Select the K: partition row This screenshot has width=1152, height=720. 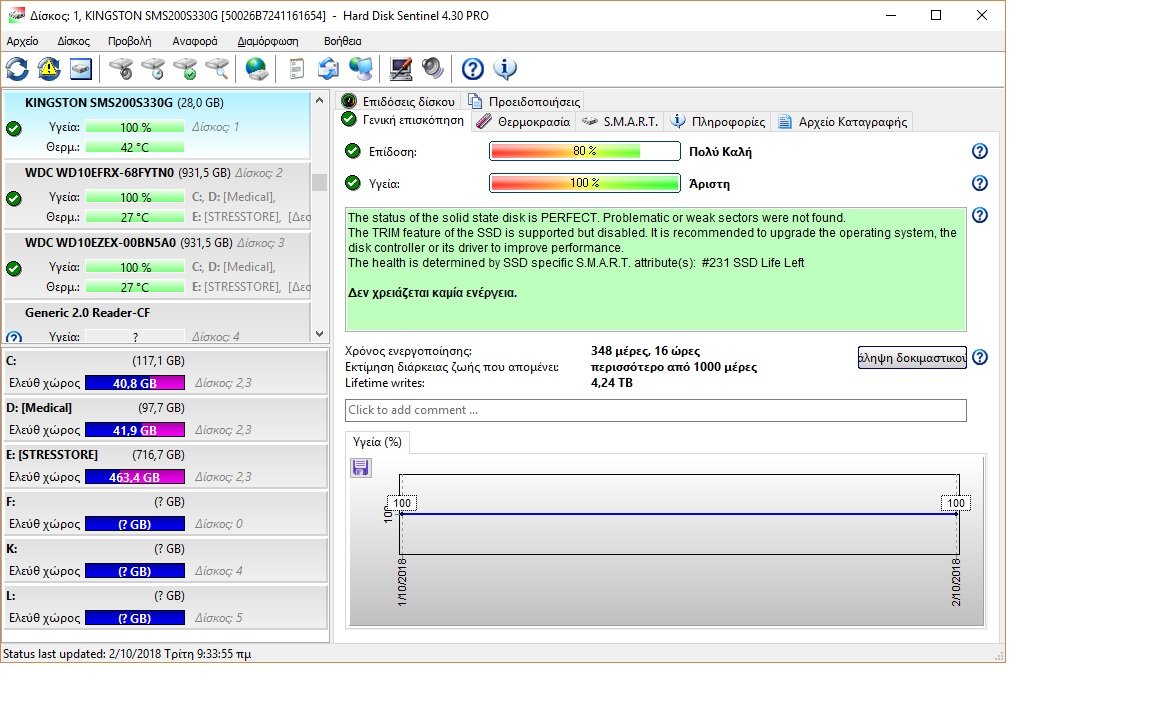point(165,560)
